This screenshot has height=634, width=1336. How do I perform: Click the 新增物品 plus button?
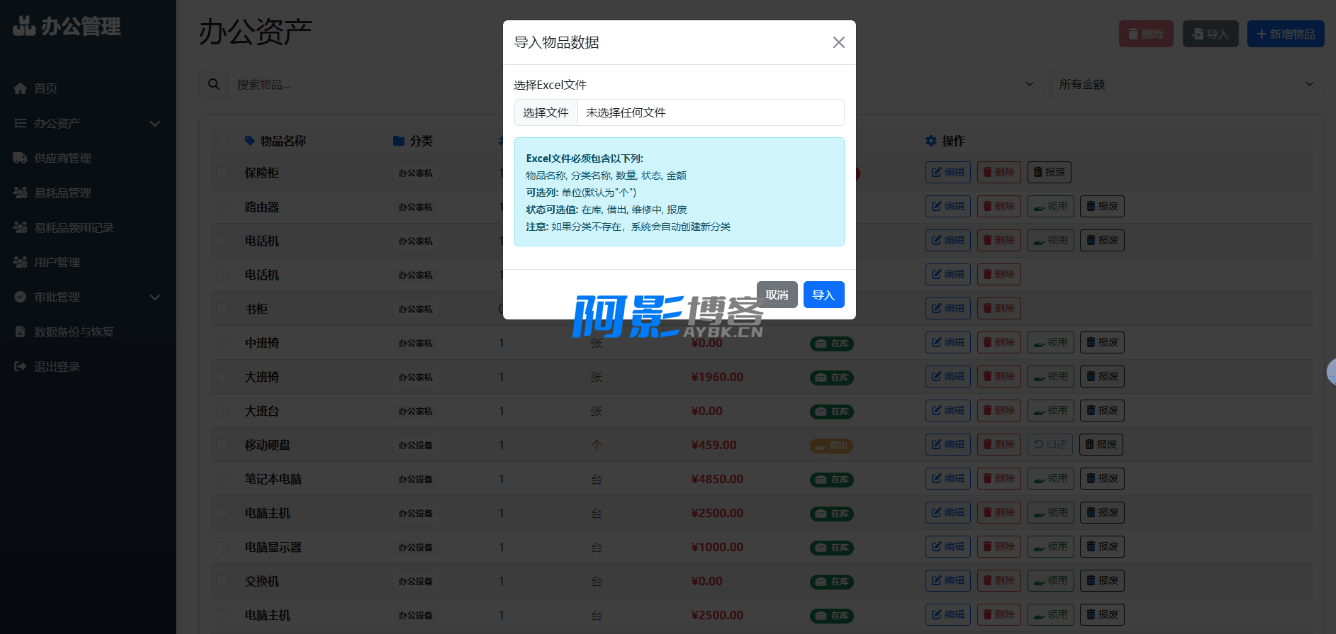coord(1285,34)
